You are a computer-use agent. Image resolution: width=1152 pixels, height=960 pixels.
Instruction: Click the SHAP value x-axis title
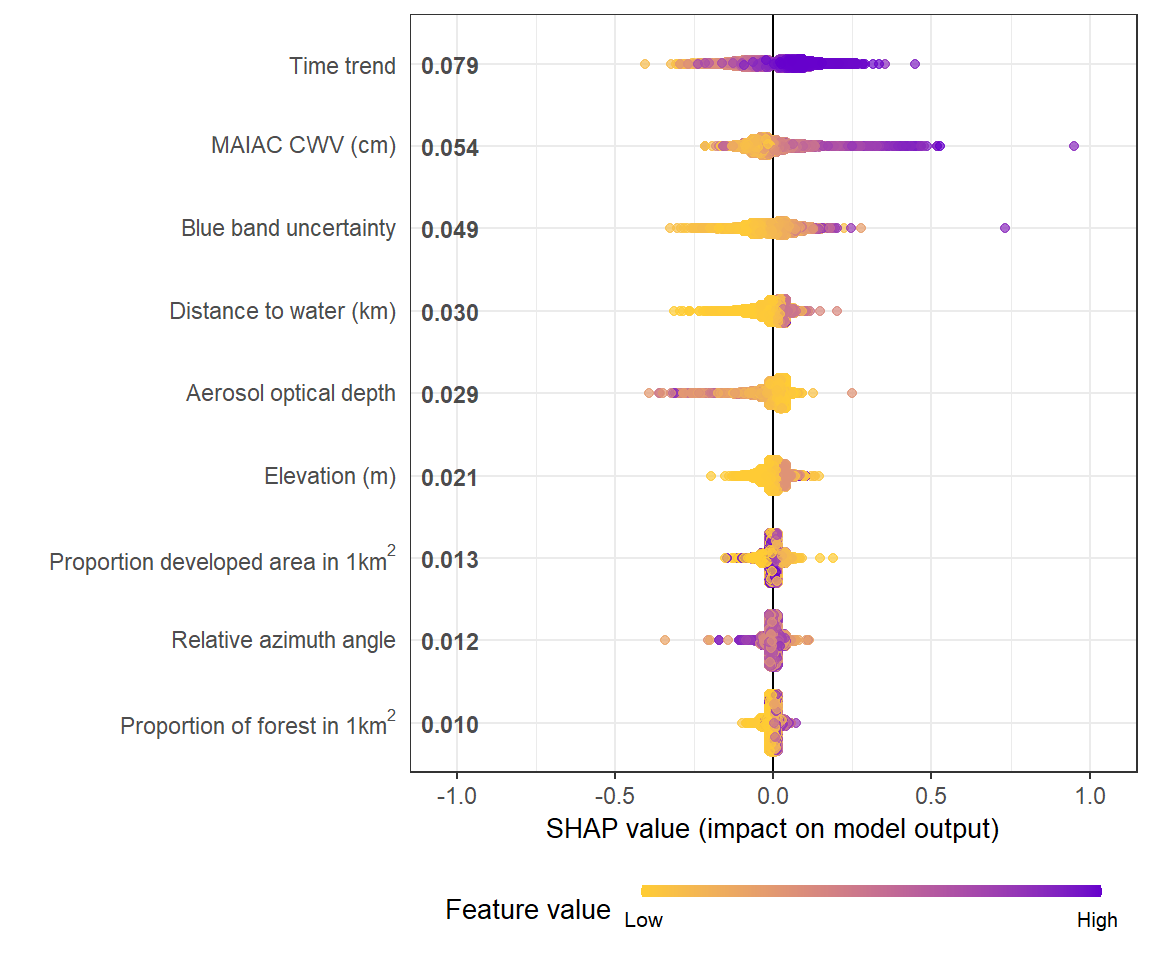coord(772,829)
